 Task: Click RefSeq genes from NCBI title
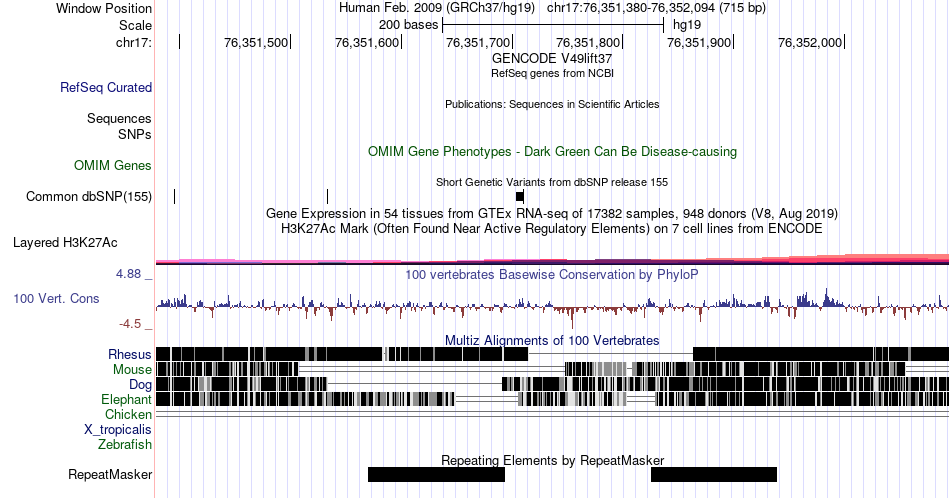(552, 73)
